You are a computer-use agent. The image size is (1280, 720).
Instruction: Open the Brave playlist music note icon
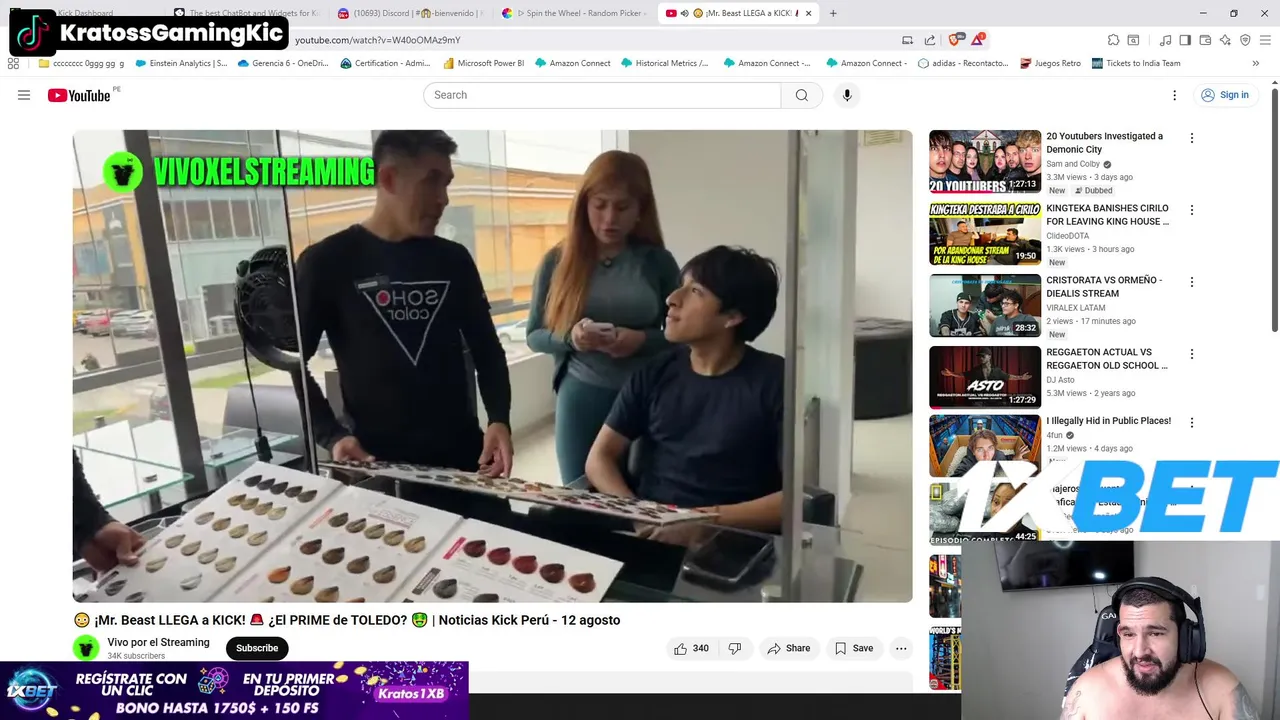[1165, 40]
